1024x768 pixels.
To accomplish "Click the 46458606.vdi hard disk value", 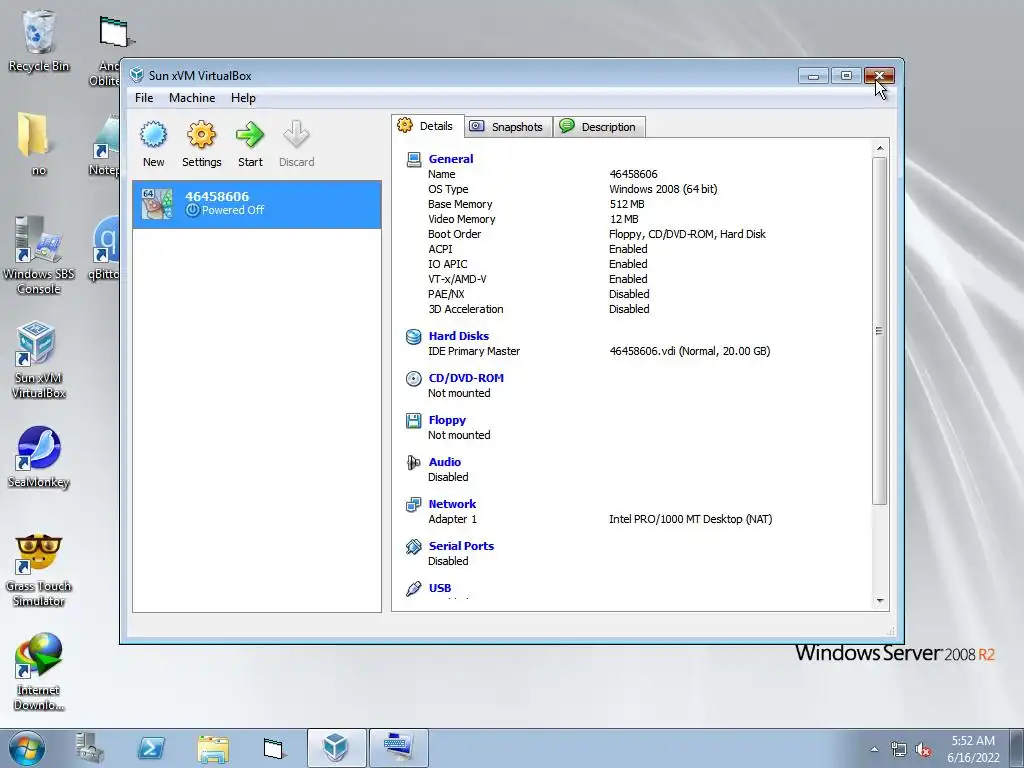I will click(x=690, y=351).
